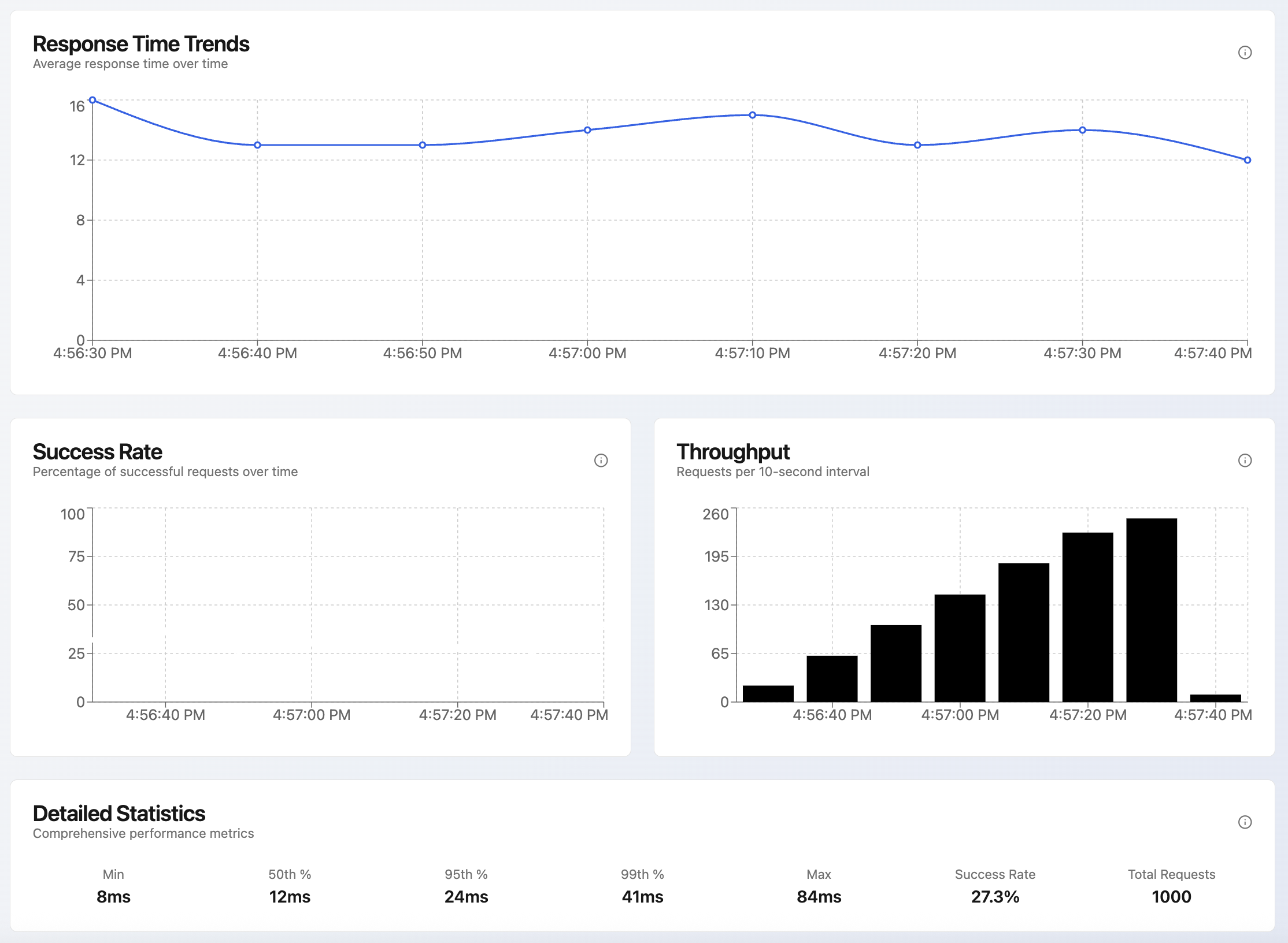The image size is (1288, 943).
Task: Click info icon on Throughput card
Action: (x=1245, y=461)
